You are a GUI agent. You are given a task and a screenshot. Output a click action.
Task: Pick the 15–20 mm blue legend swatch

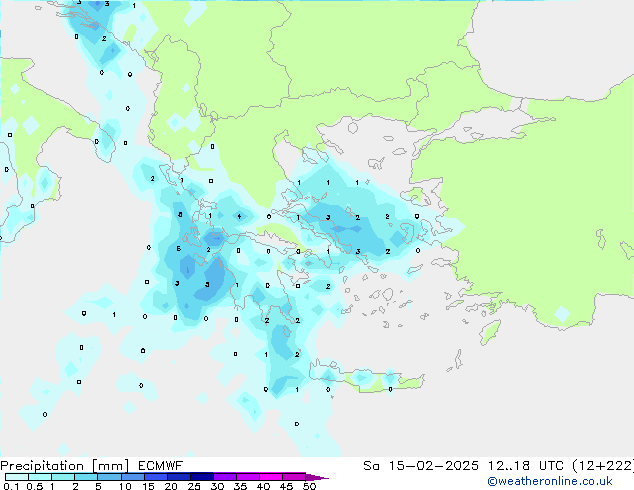click(156, 477)
